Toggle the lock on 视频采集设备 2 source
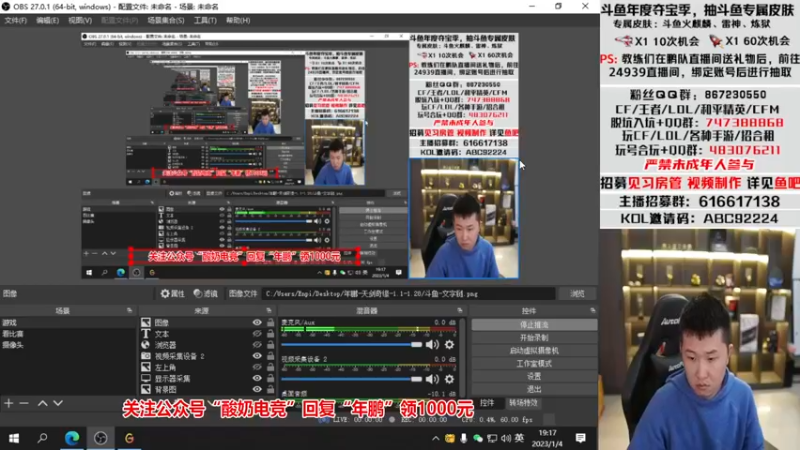 [x=270, y=356]
